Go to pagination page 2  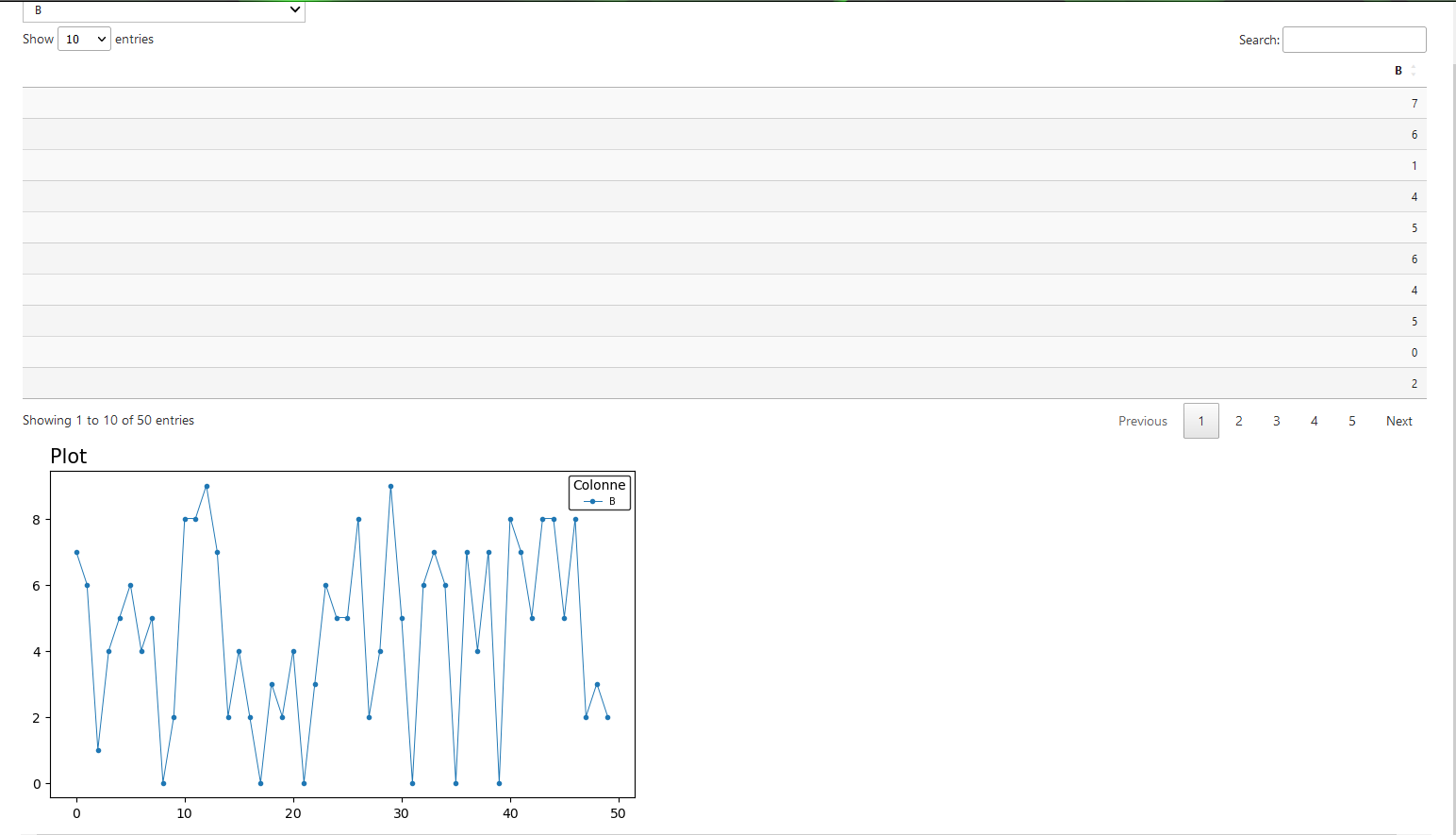1239,421
